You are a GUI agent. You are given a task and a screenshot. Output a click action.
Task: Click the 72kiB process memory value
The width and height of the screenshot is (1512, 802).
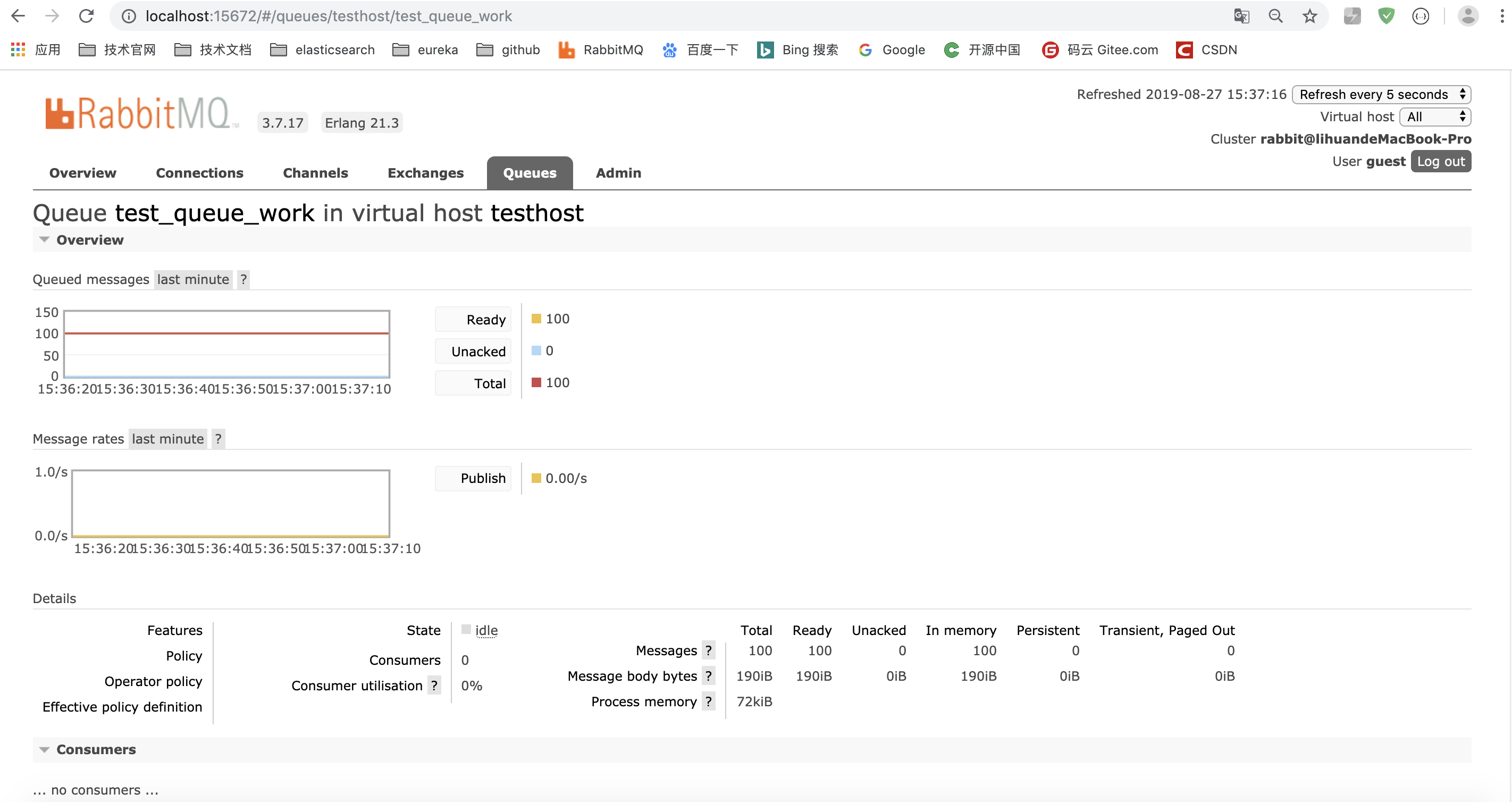point(754,701)
